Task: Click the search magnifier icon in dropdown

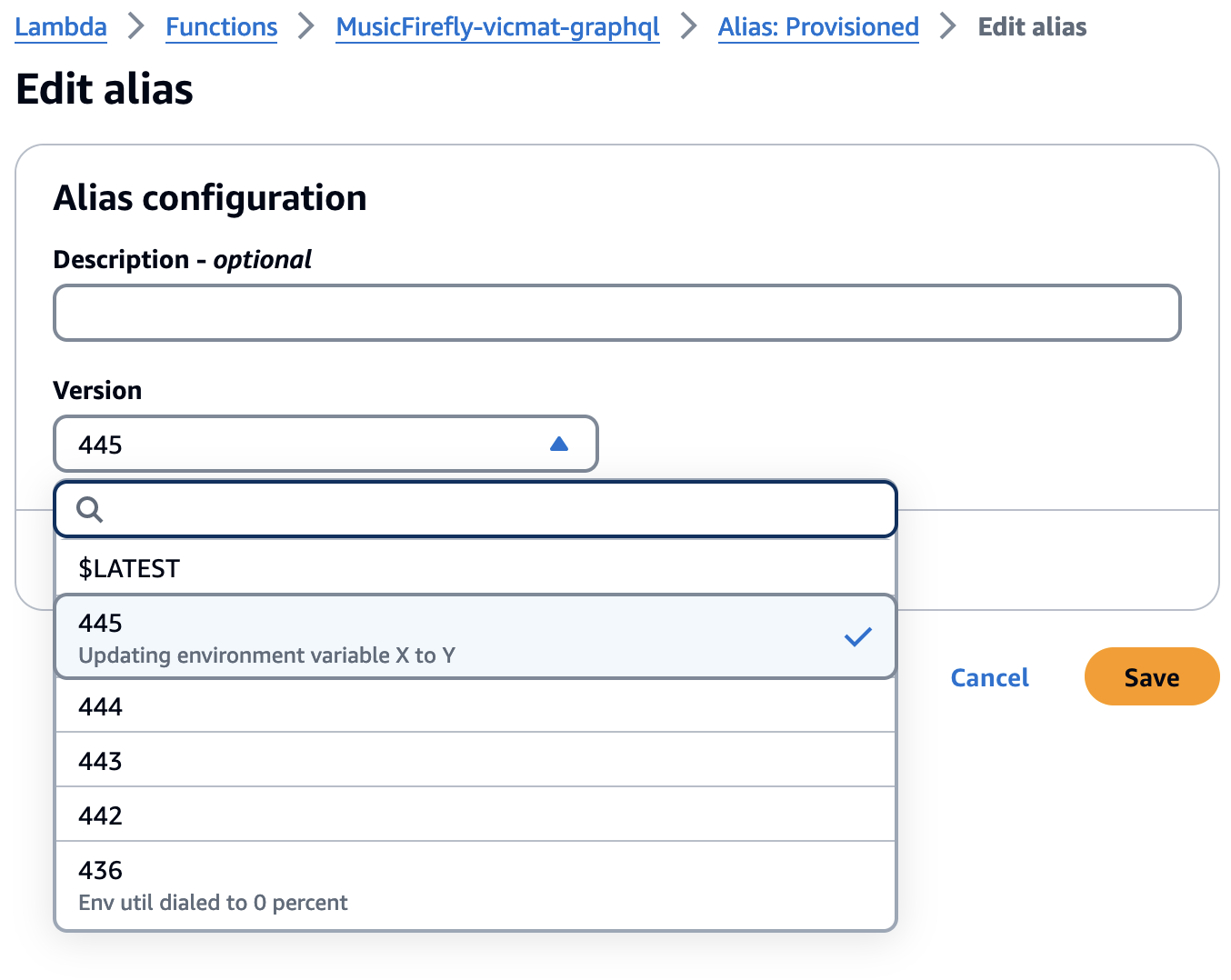Action: [90, 509]
